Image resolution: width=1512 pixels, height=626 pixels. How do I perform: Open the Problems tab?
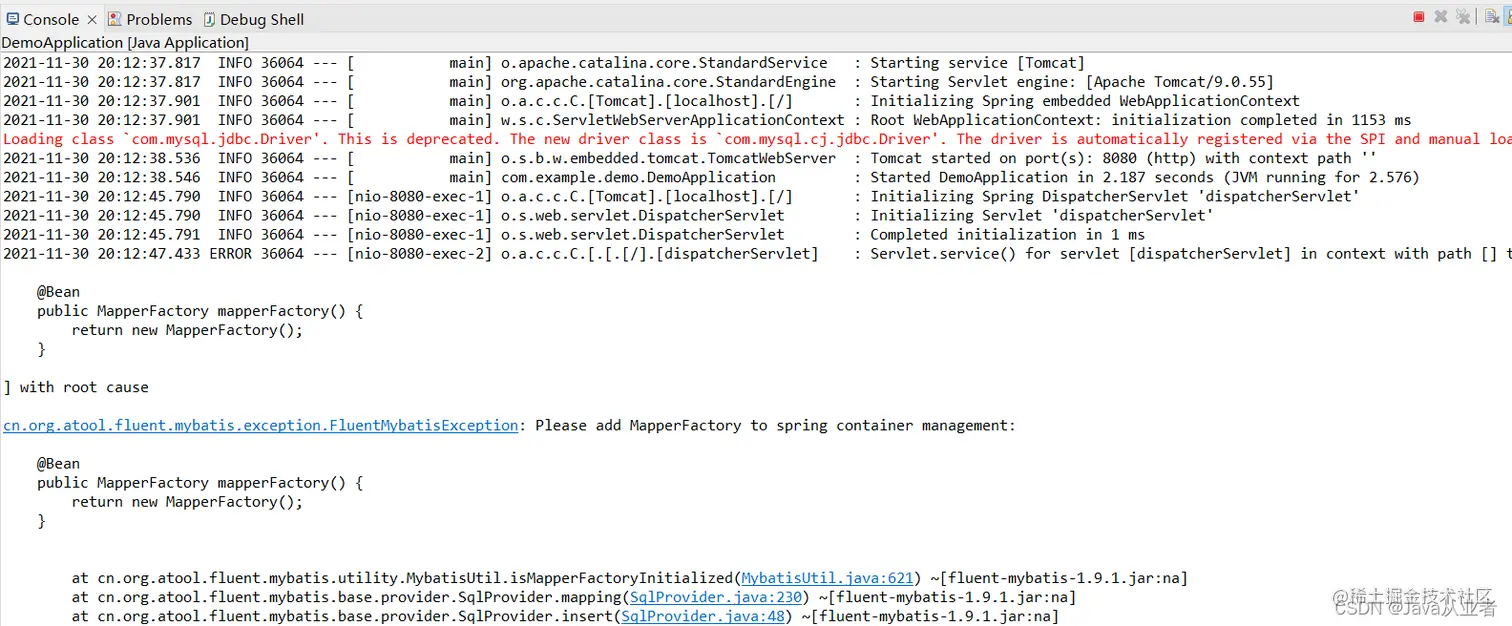pyautogui.click(x=150, y=19)
